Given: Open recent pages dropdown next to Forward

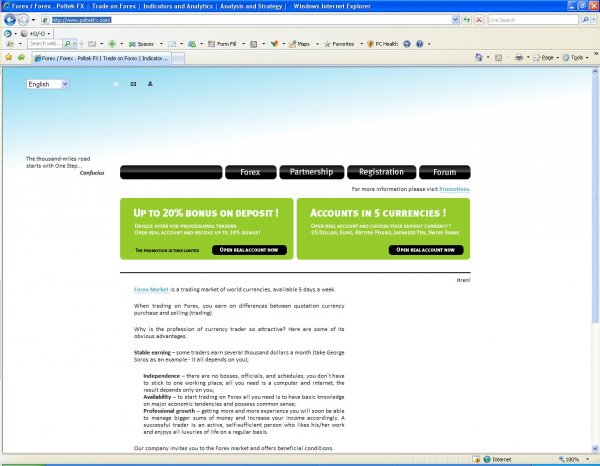Looking at the screenshot, I should (x=33, y=20).
